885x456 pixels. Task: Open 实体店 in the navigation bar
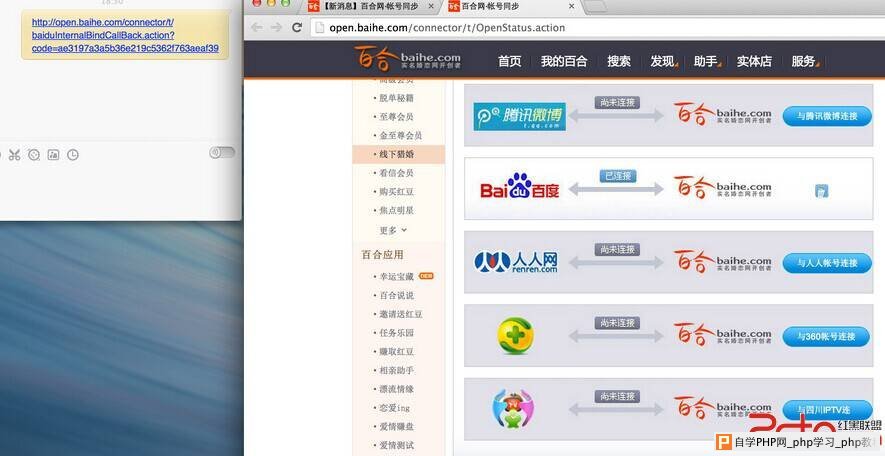pyautogui.click(x=754, y=61)
